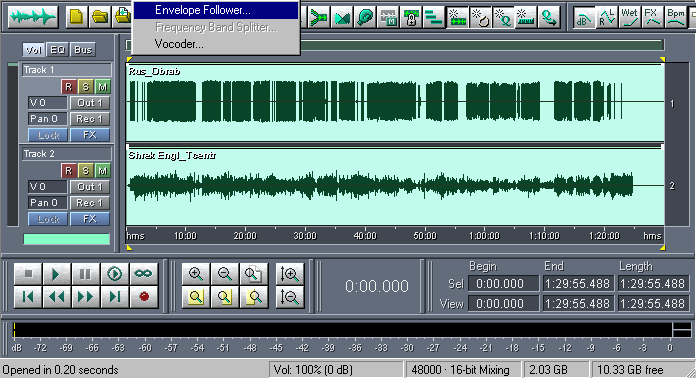
Task: Click the Sel Begin time field
Action: point(503,284)
